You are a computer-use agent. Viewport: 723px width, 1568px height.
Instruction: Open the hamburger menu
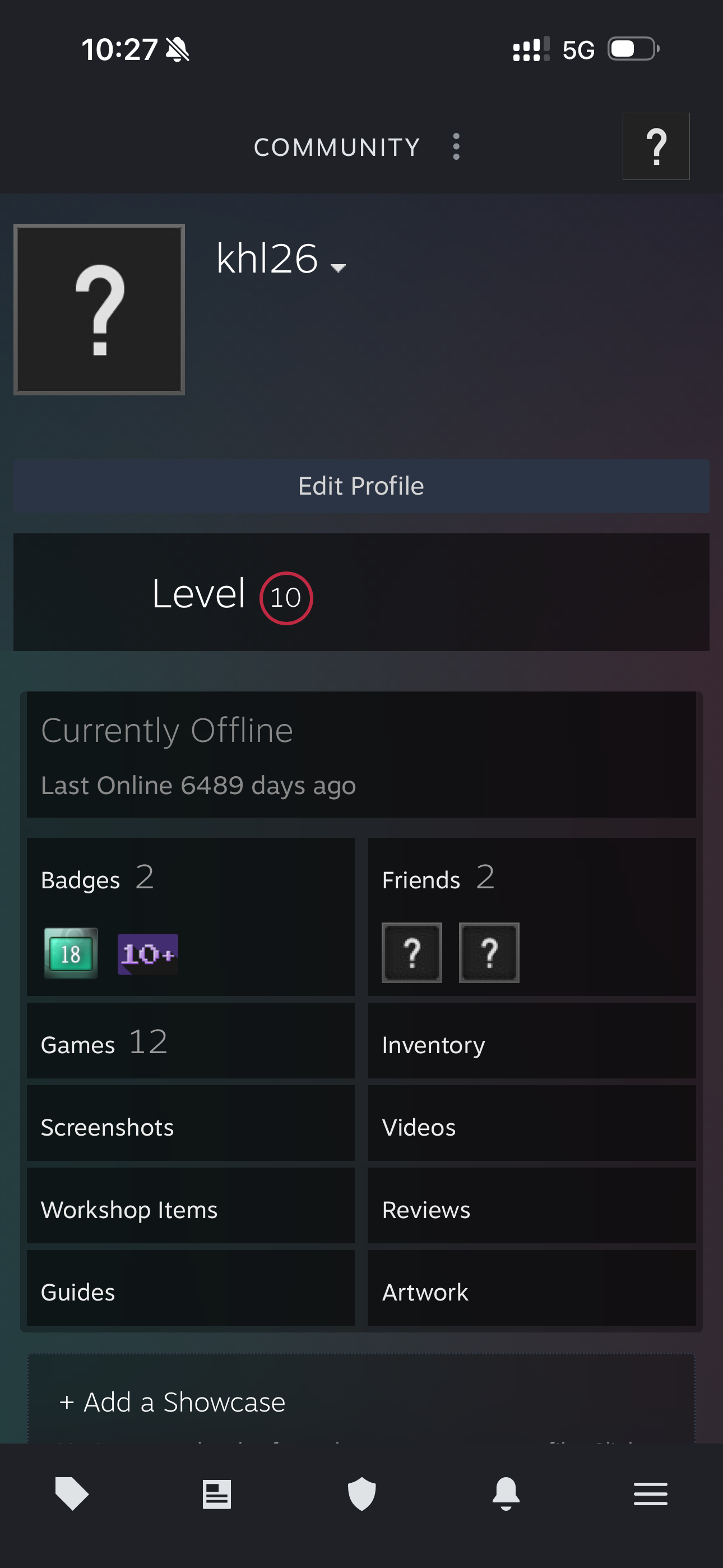(650, 1494)
